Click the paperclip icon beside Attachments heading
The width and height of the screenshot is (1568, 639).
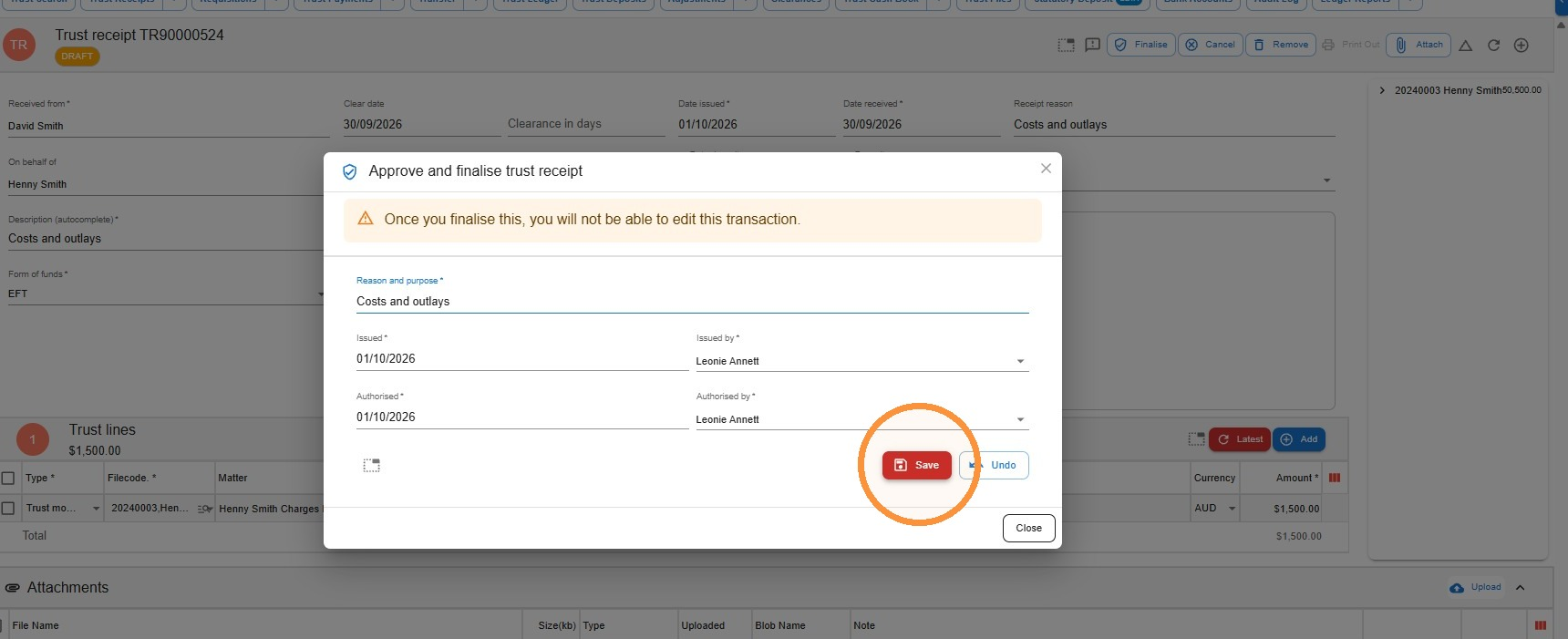point(13,588)
